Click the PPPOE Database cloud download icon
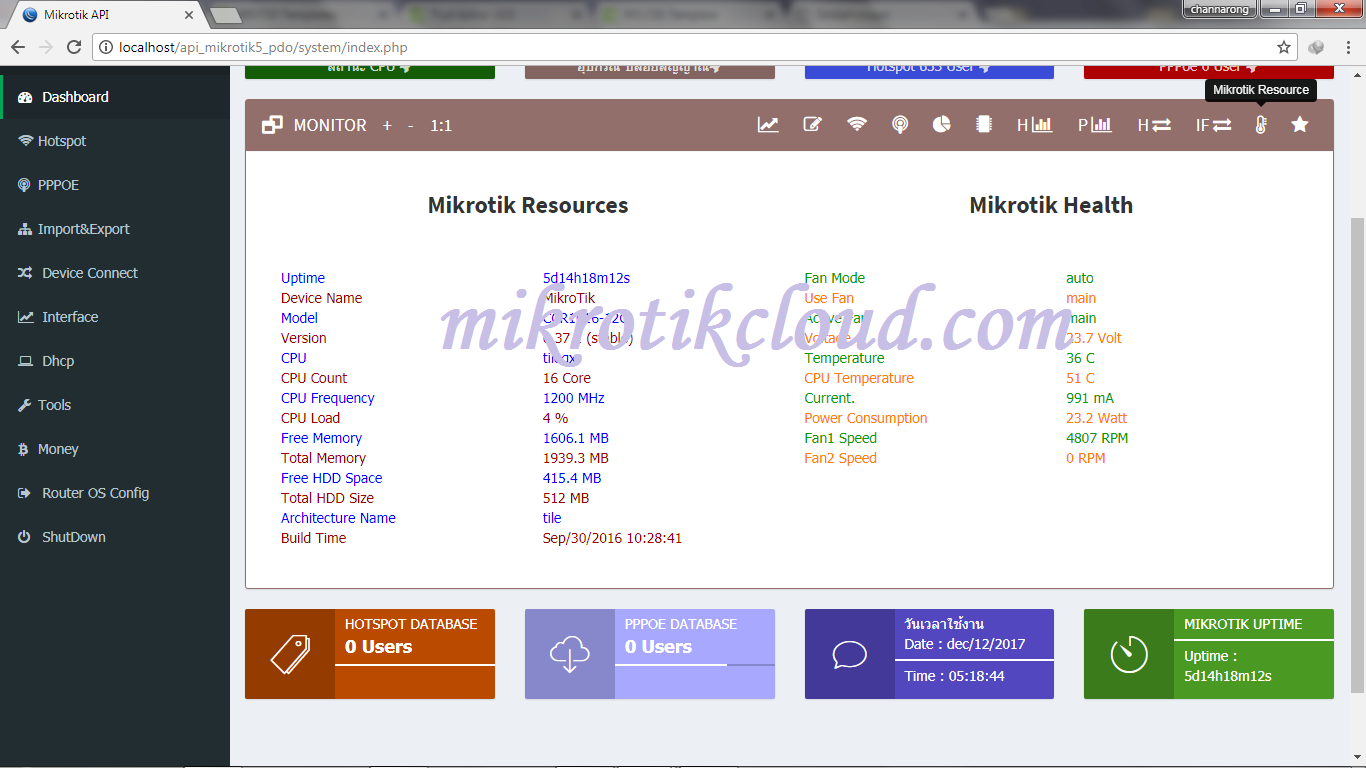 (x=570, y=654)
